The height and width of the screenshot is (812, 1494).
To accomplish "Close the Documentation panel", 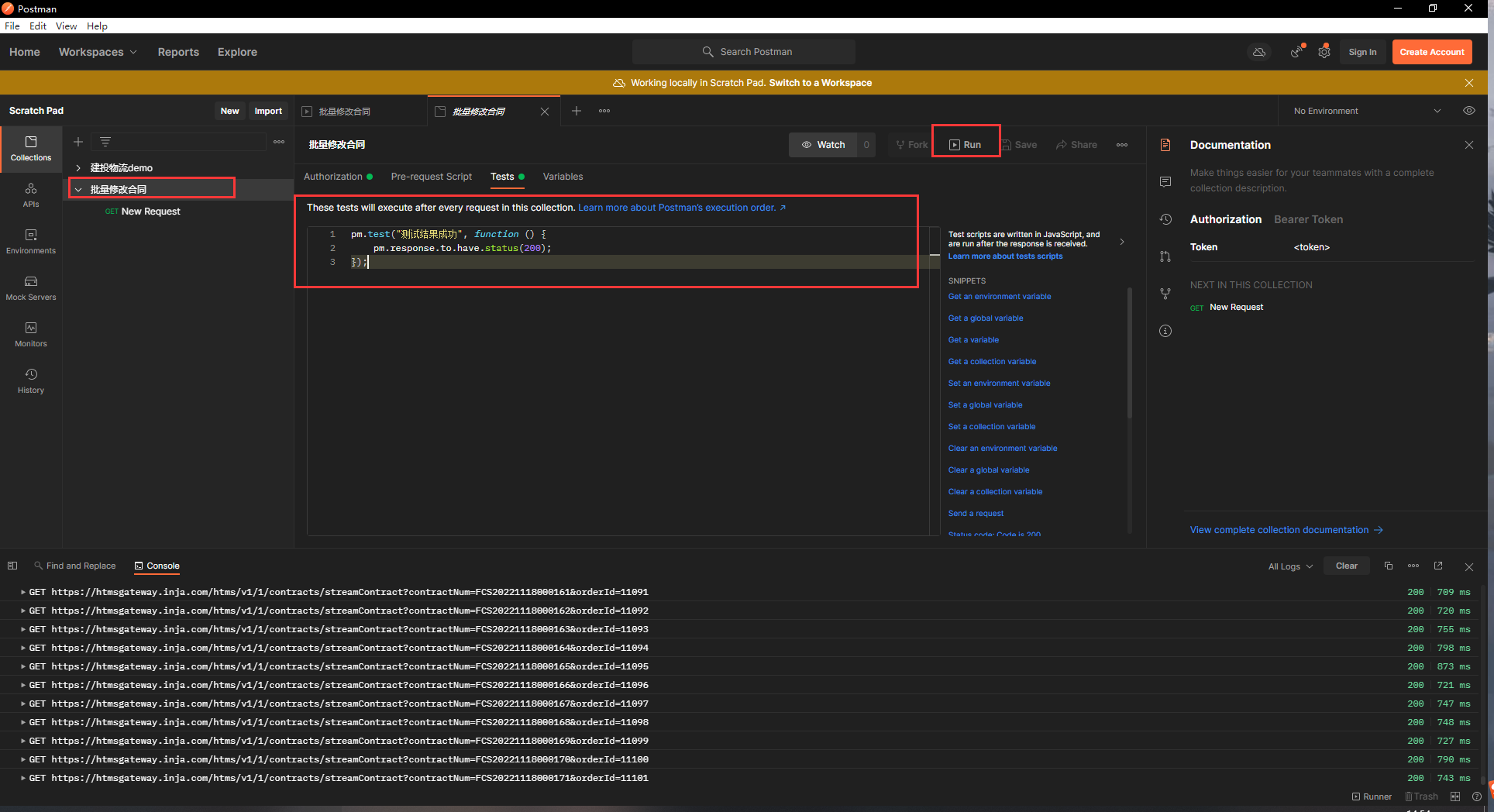I will click(x=1469, y=145).
